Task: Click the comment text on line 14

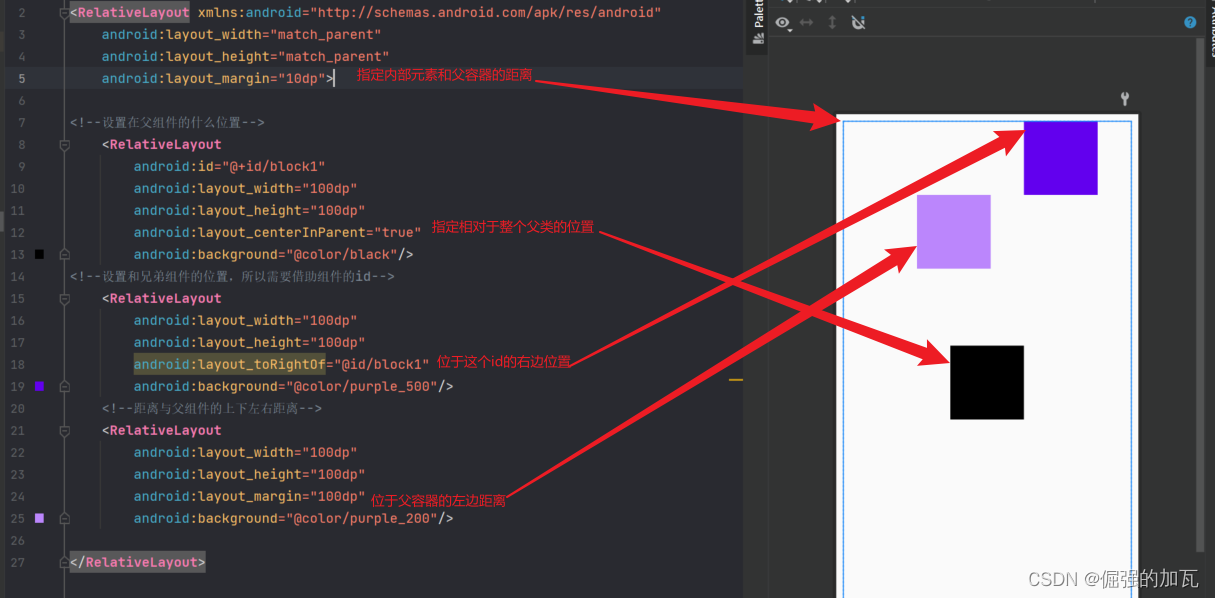Action: (x=232, y=277)
